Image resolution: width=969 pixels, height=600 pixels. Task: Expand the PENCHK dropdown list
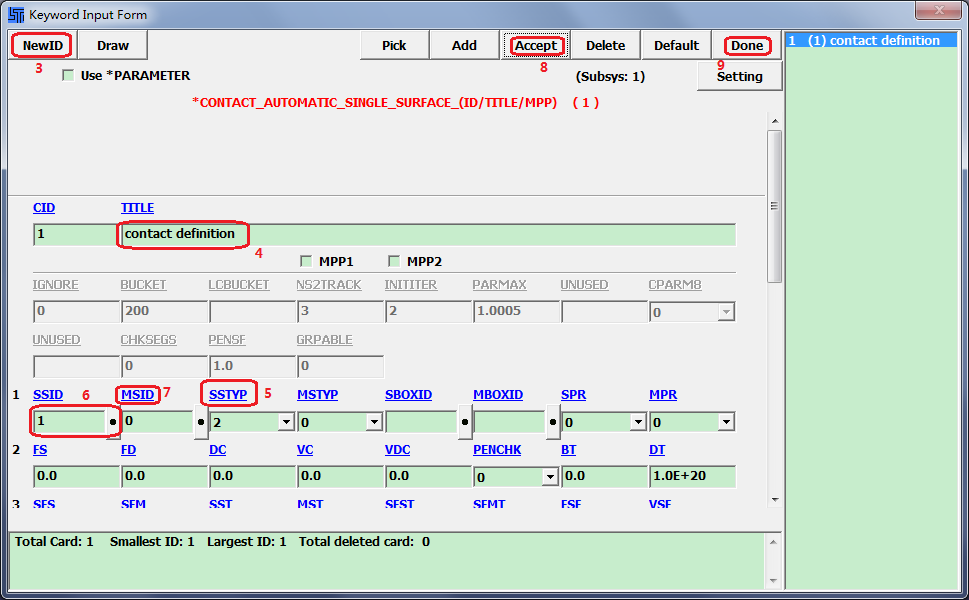(549, 477)
